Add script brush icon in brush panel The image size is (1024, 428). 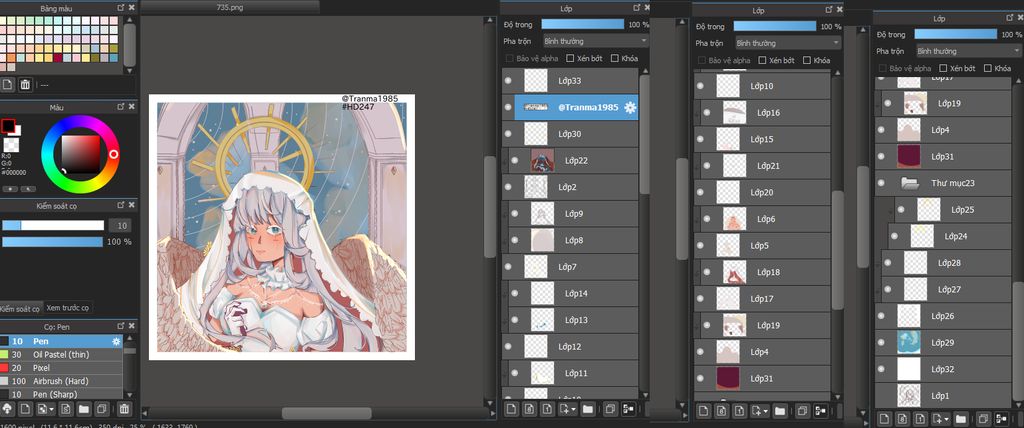(x=66, y=409)
